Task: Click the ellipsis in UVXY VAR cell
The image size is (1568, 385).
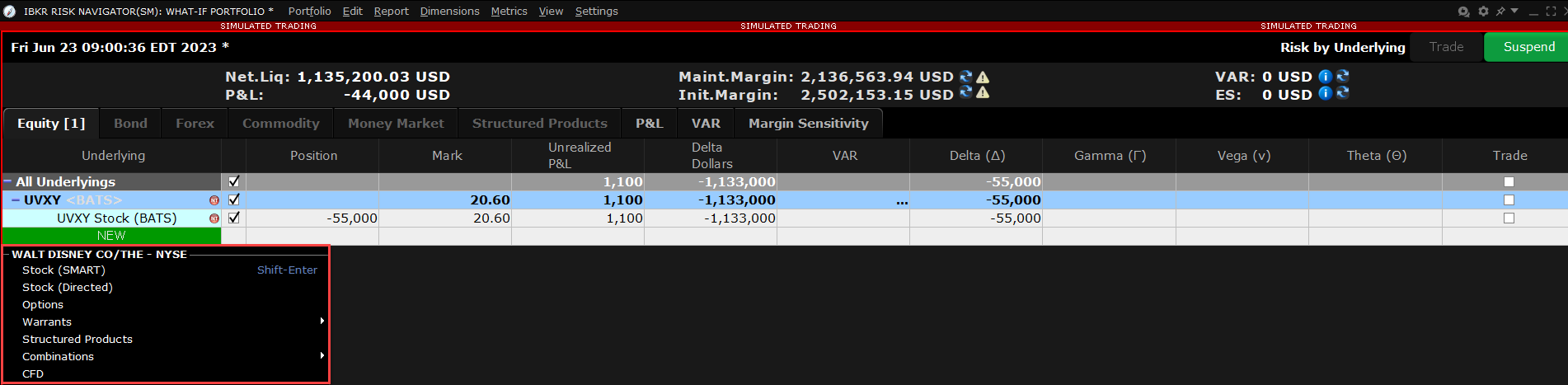Action: pyautogui.click(x=902, y=201)
